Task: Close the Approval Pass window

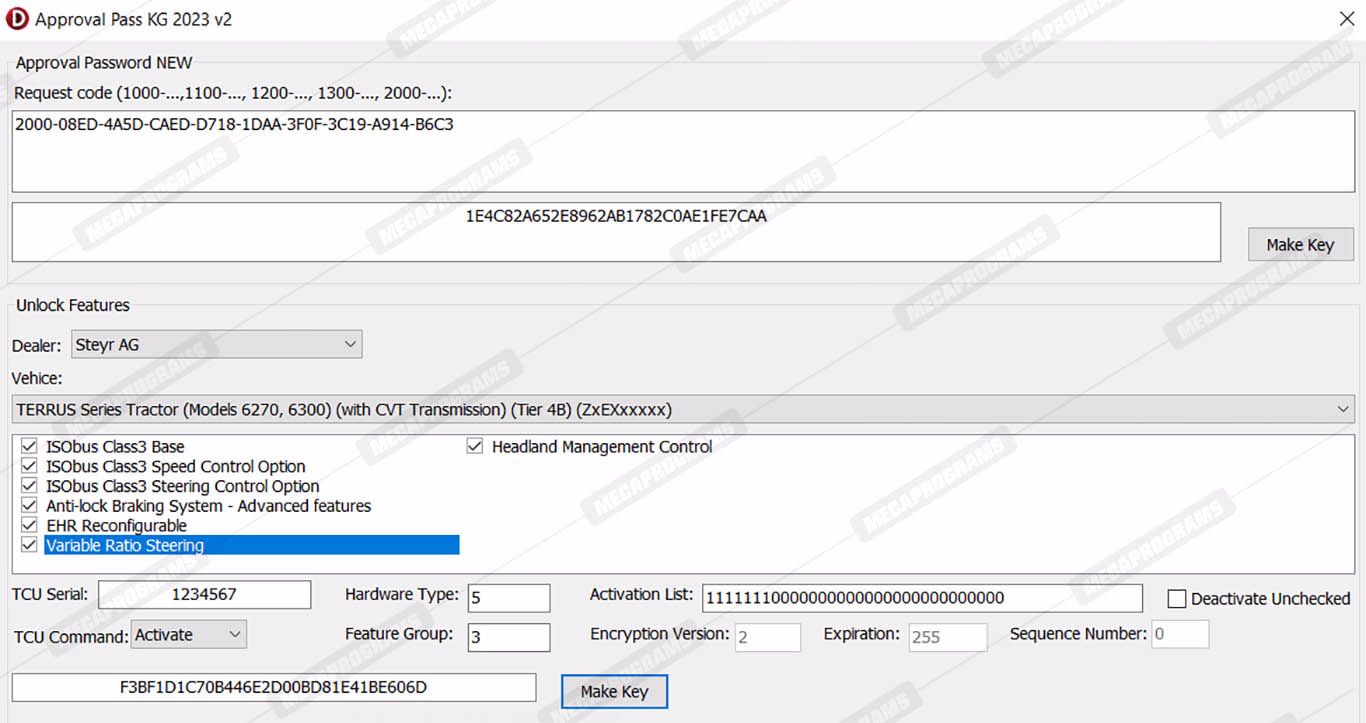Action: [x=1346, y=19]
